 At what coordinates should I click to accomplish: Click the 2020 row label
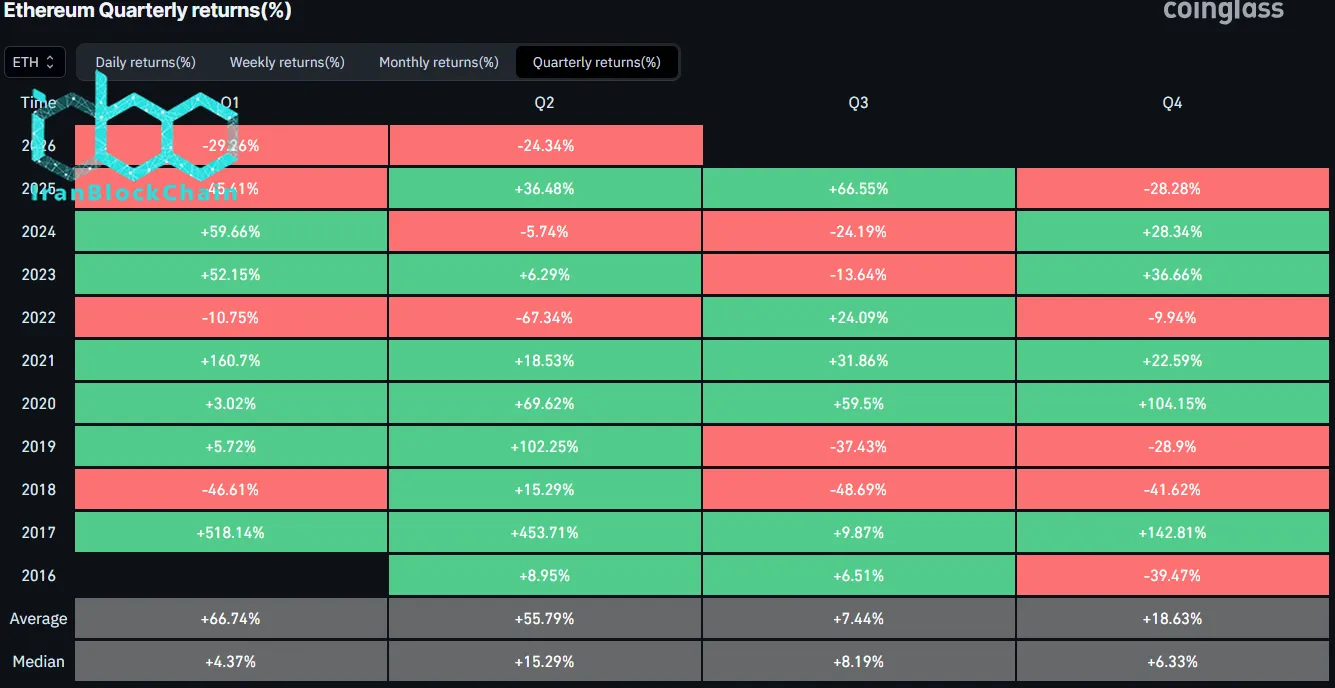(x=39, y=403)
